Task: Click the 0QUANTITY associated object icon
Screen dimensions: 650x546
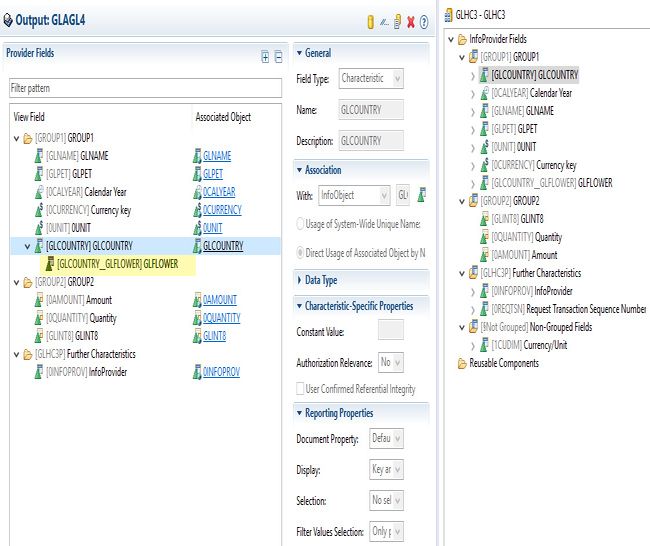Action: tap(197, 318)
